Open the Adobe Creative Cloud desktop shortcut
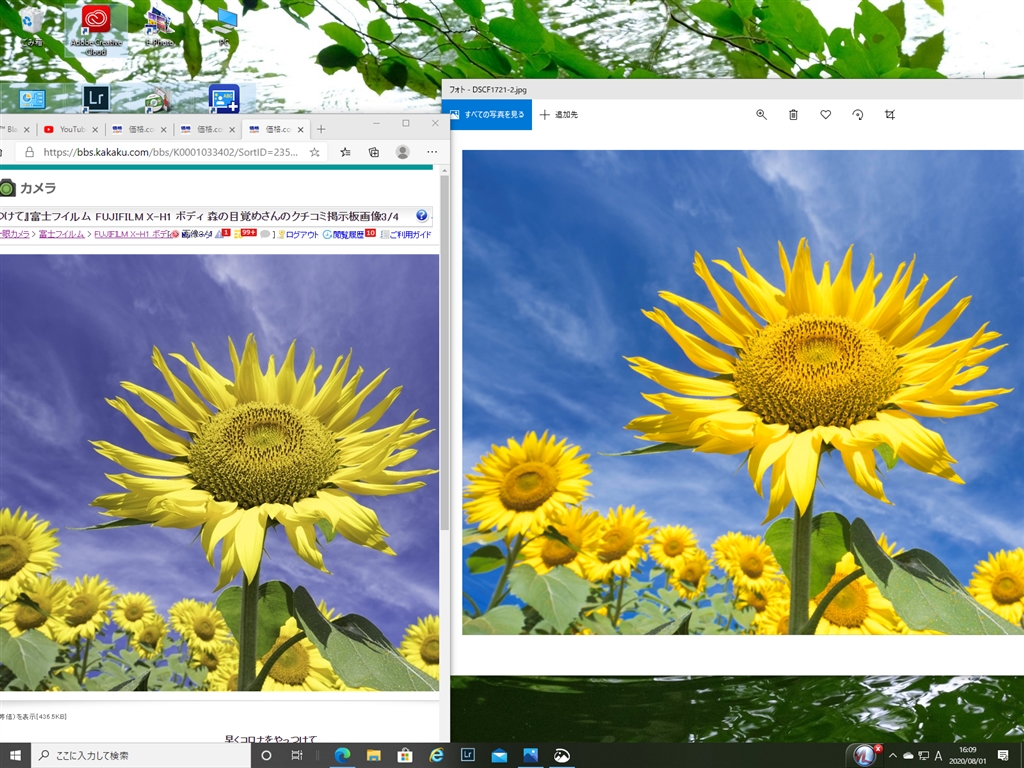1024x768 pixels. pyautogui.click(x=96, y=31)
